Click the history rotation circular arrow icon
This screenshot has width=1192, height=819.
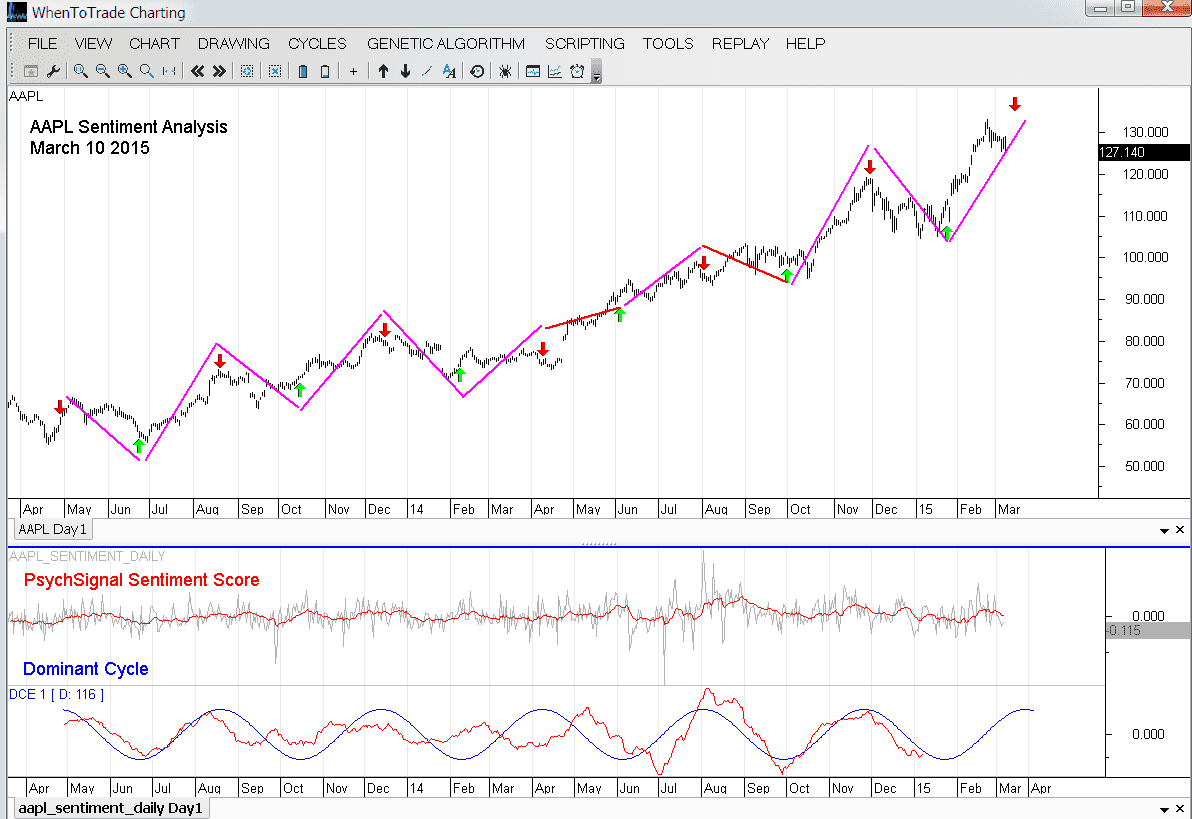click(x=477, y=70)
